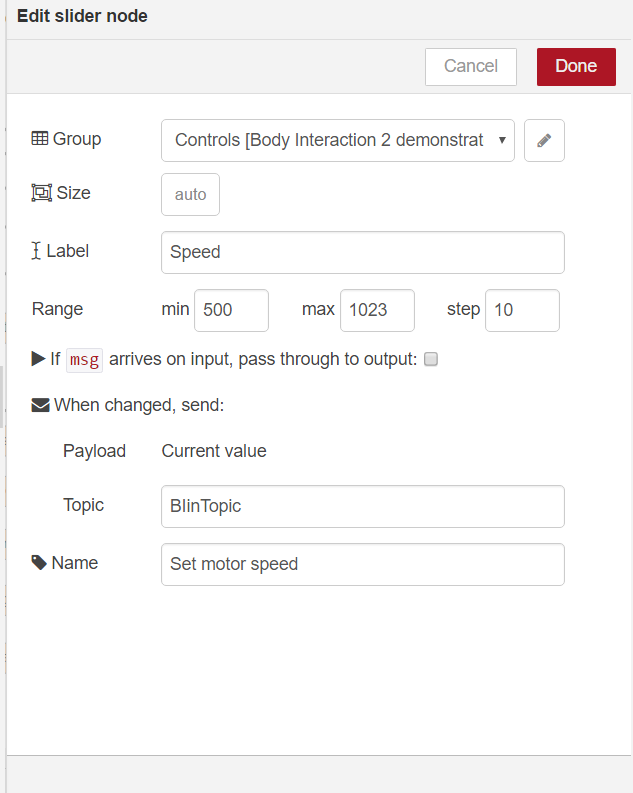Edit the Topic field BlinTopic
The image size is (633, 793).
click(362, 506)
